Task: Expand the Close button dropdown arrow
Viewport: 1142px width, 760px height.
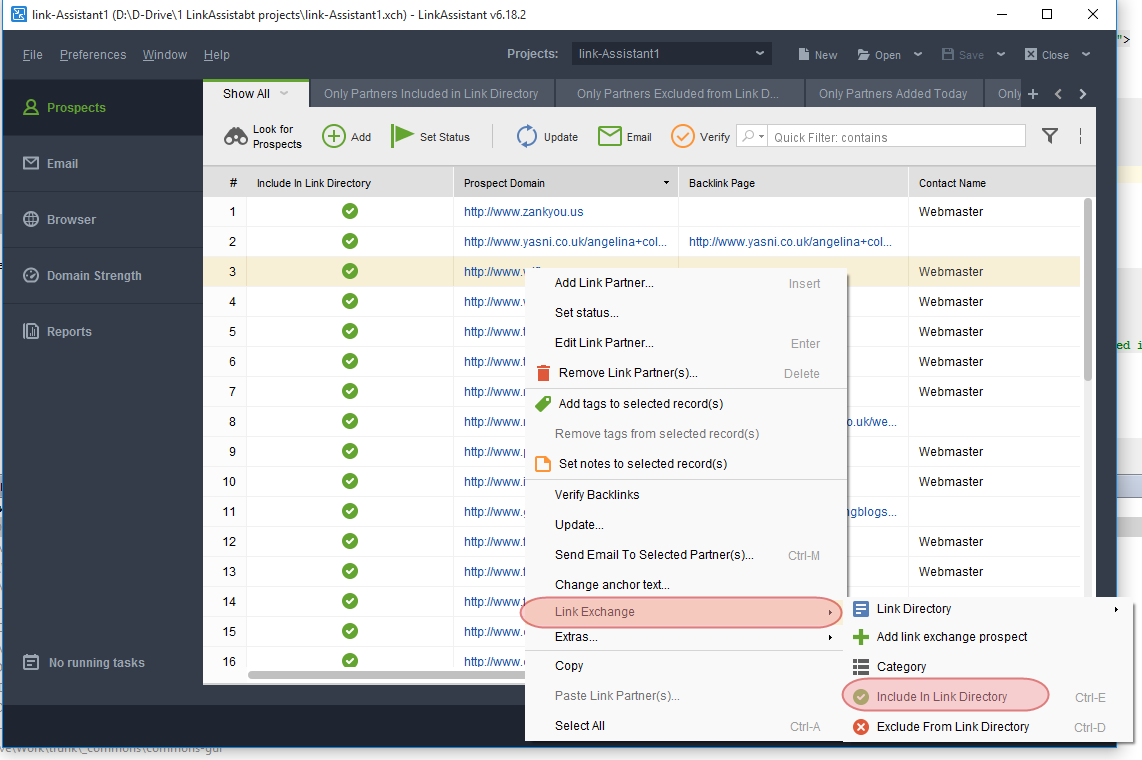Action: point(1086,55)
